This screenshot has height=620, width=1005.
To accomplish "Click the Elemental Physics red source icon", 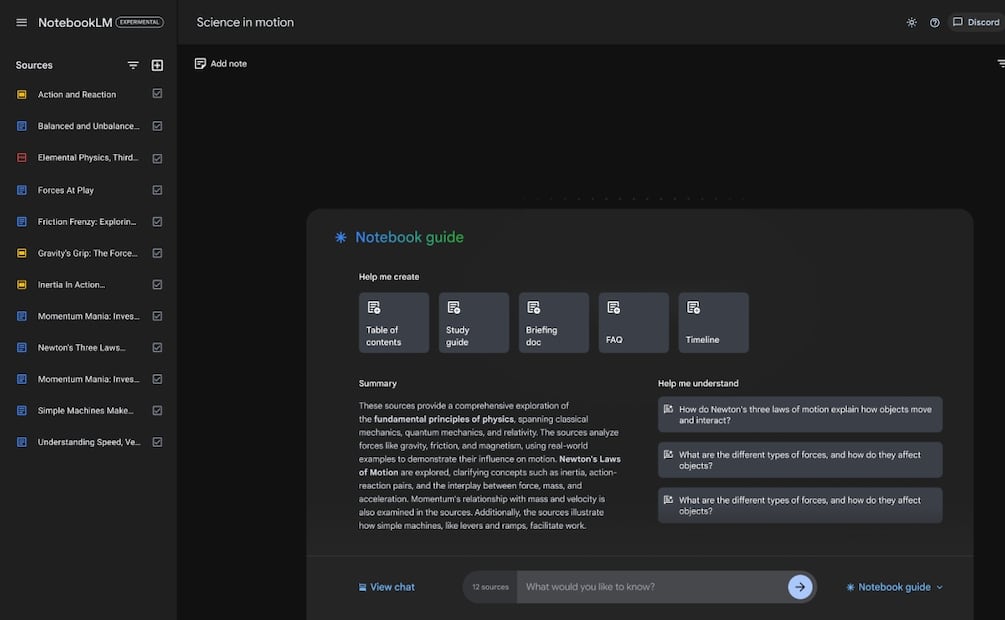I will (22, 158).
